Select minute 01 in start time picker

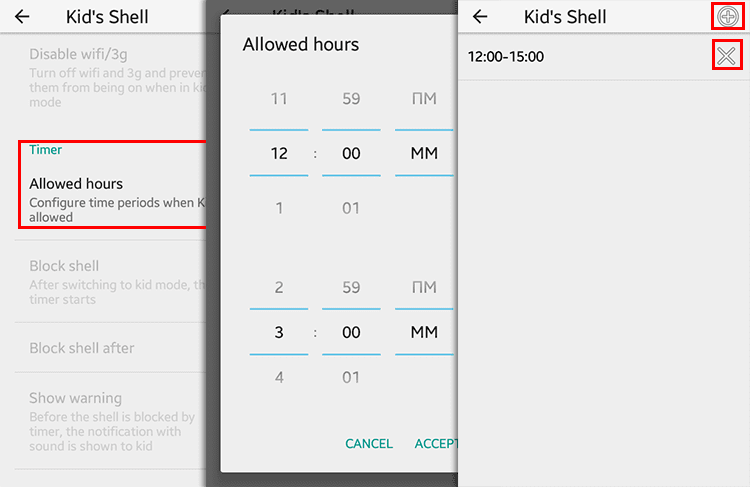tap(351, 208)
